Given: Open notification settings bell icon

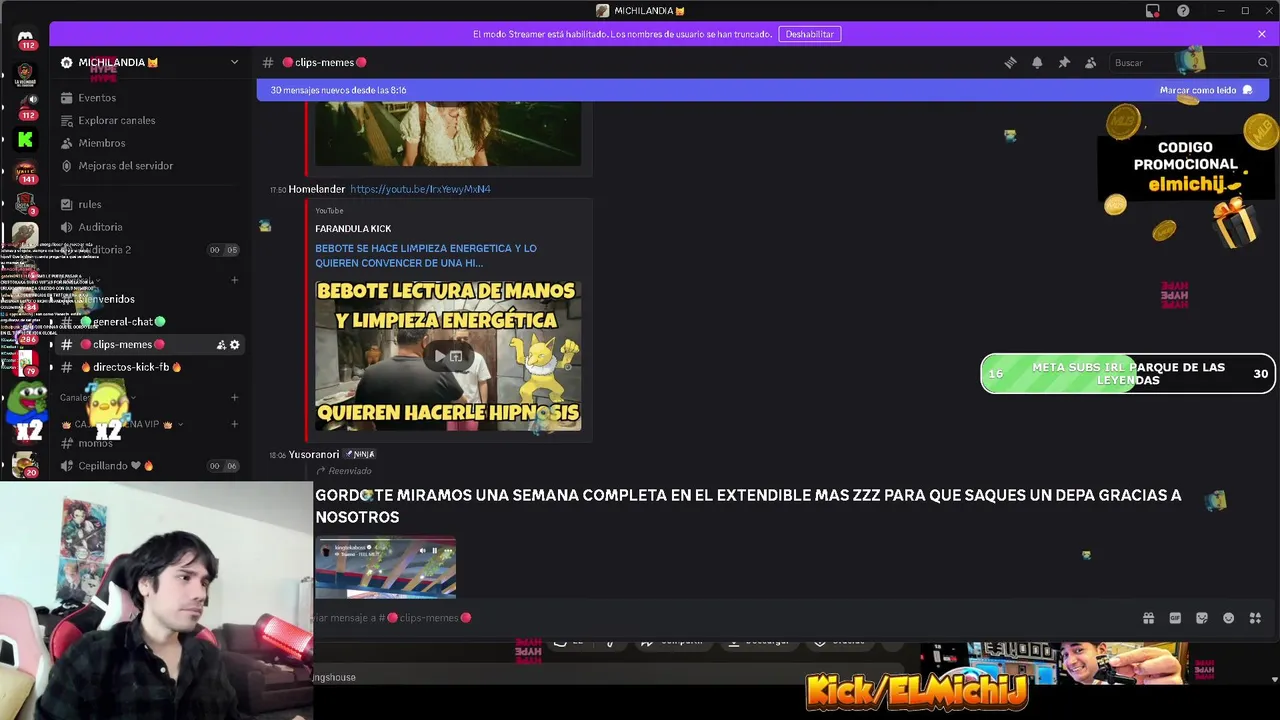Looking at the screenshot, I should 1037,62.
